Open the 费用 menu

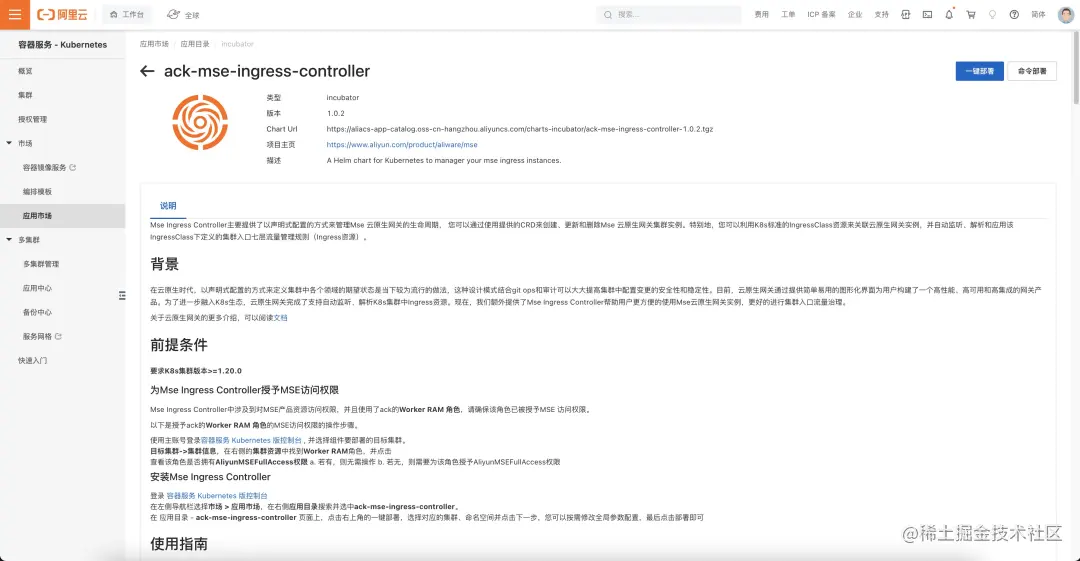(761, 14)
